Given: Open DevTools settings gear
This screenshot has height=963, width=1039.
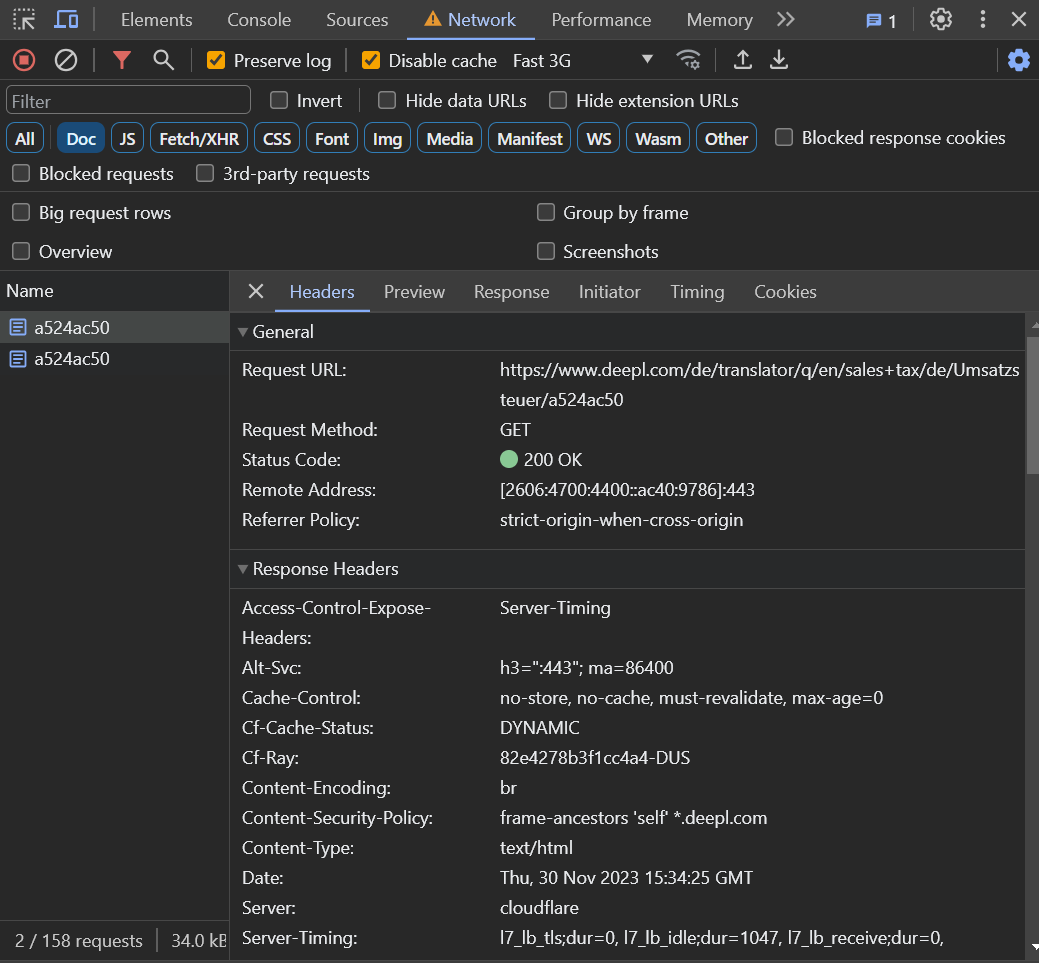Looking at the screenshot, I should coord(940,19).
